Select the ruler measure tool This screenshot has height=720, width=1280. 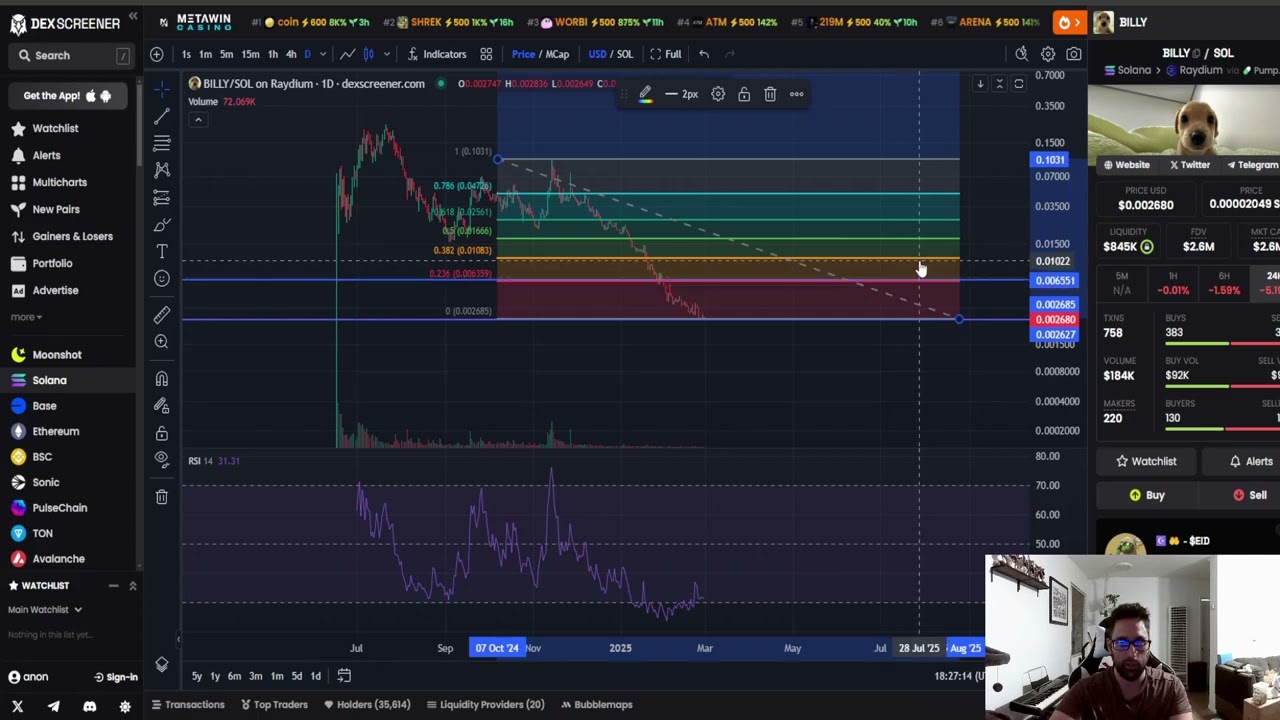point(162,315)
